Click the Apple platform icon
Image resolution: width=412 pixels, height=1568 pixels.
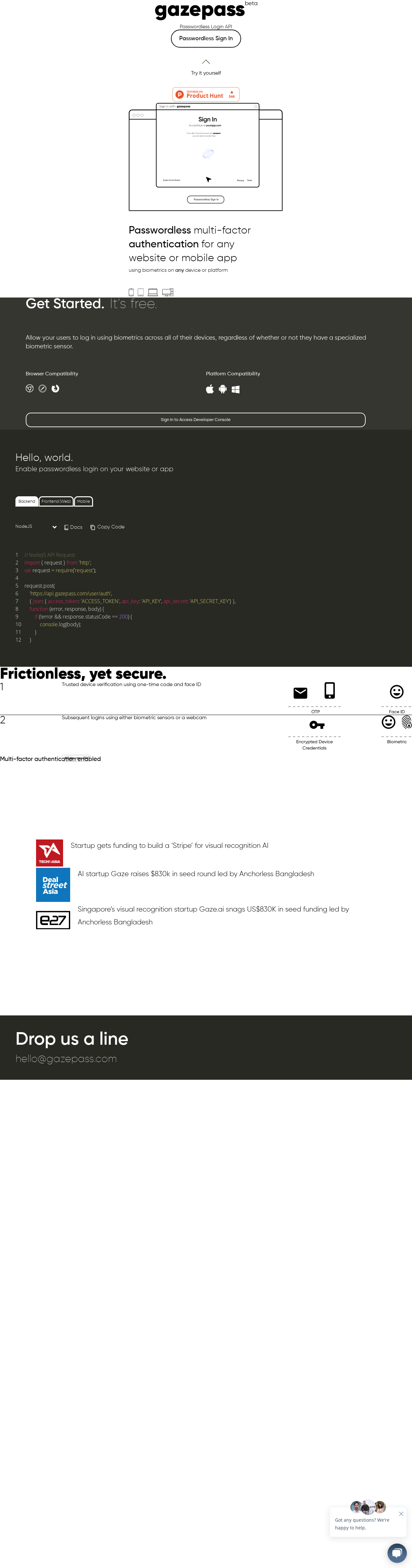tap(210, 389)
